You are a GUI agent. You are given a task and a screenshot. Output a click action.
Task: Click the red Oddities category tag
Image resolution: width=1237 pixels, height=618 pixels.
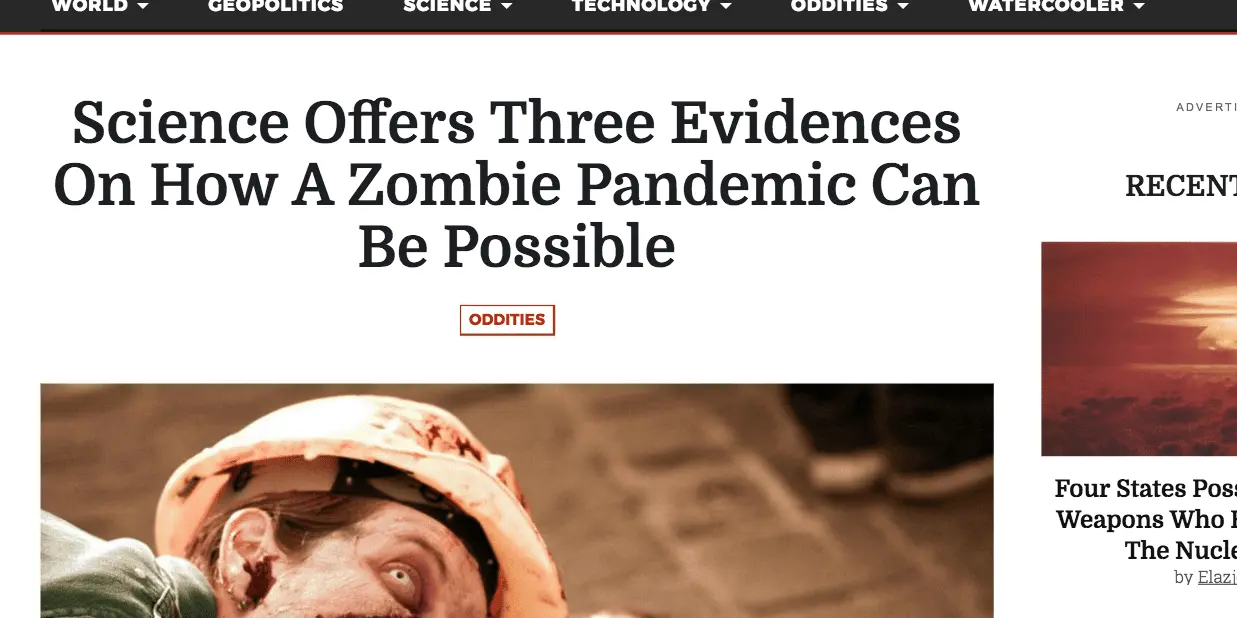[507, 320]
